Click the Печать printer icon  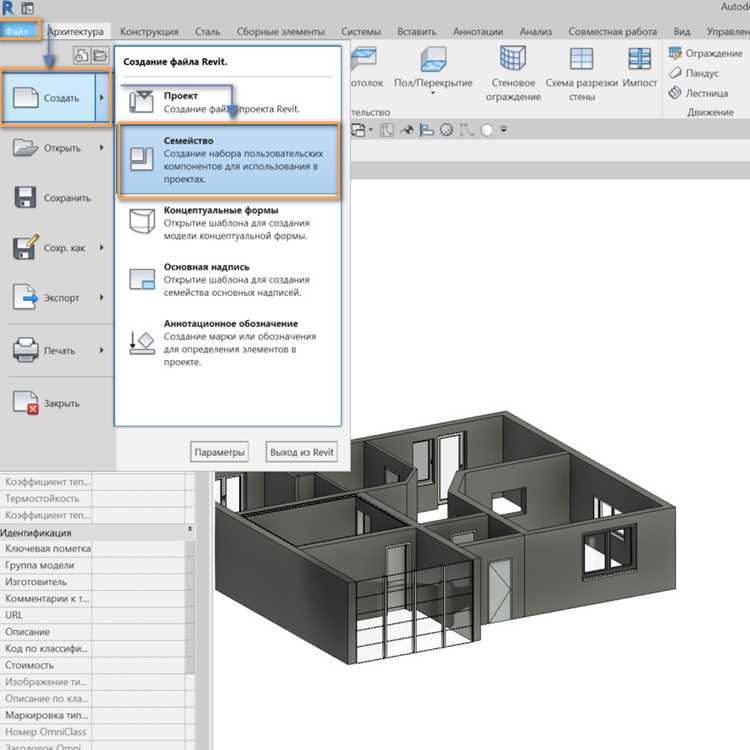pyautogui.click(x=25, y=350)
